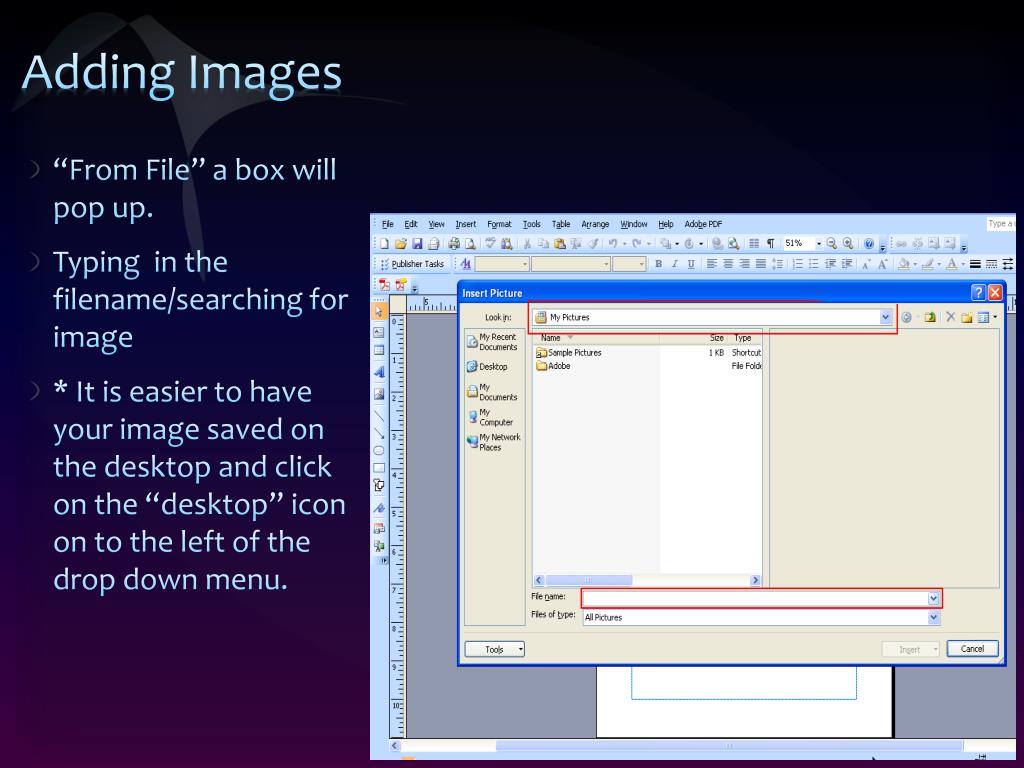Open the File name dropdown arrow
Image resolution: width=1024 pixels, height=768 pixels.
coord(933,598)
